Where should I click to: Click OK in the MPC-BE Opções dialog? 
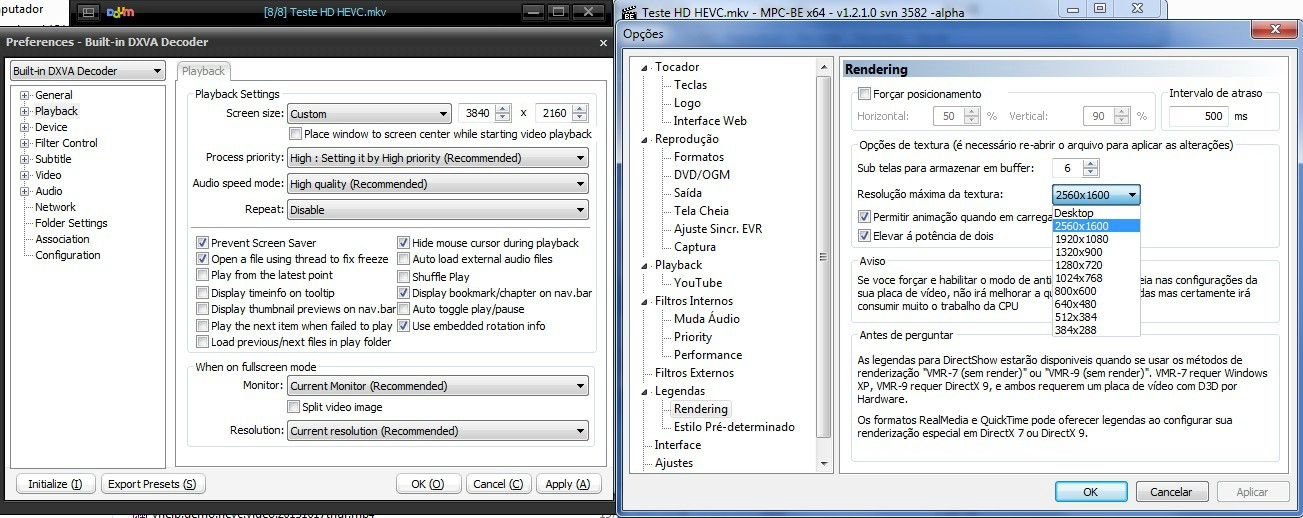click(1091, 492)
